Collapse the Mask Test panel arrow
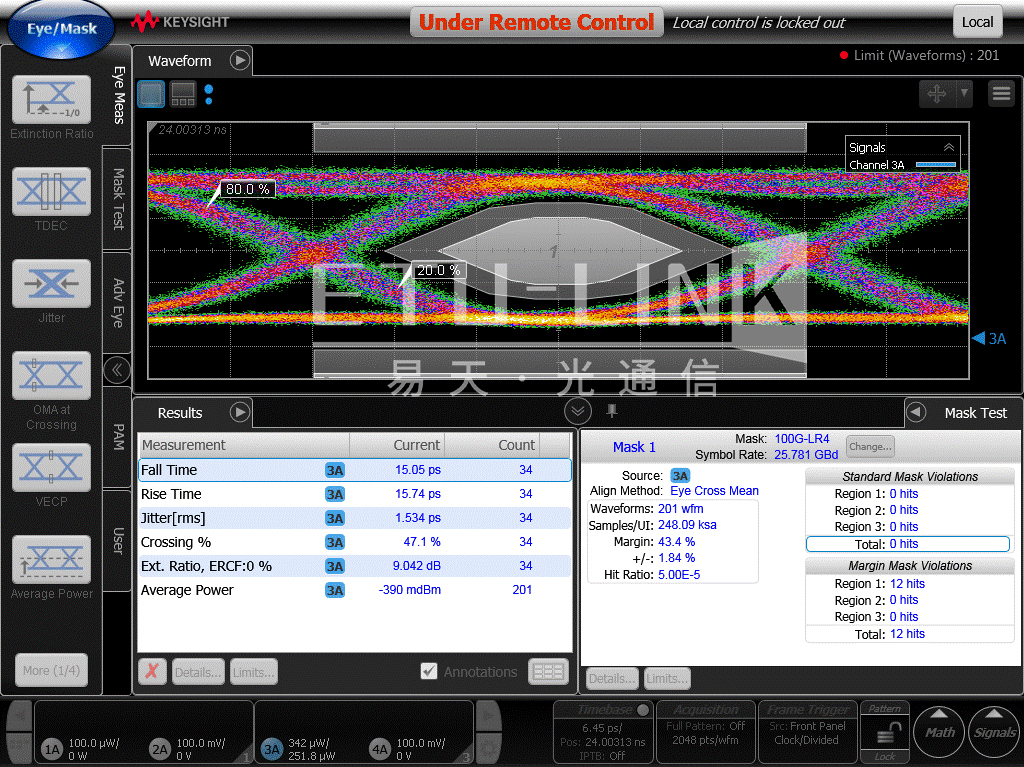The width and height of the screenshot is (1024, 767). click(916, 412)
